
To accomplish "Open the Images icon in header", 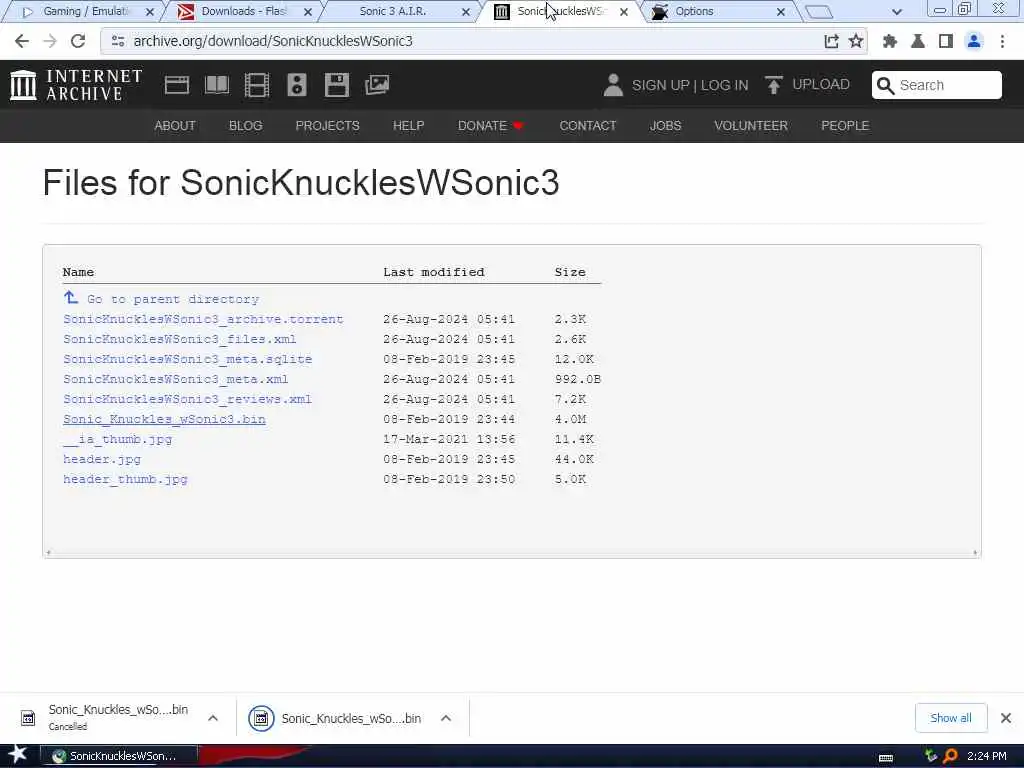I will pos(377,85).
